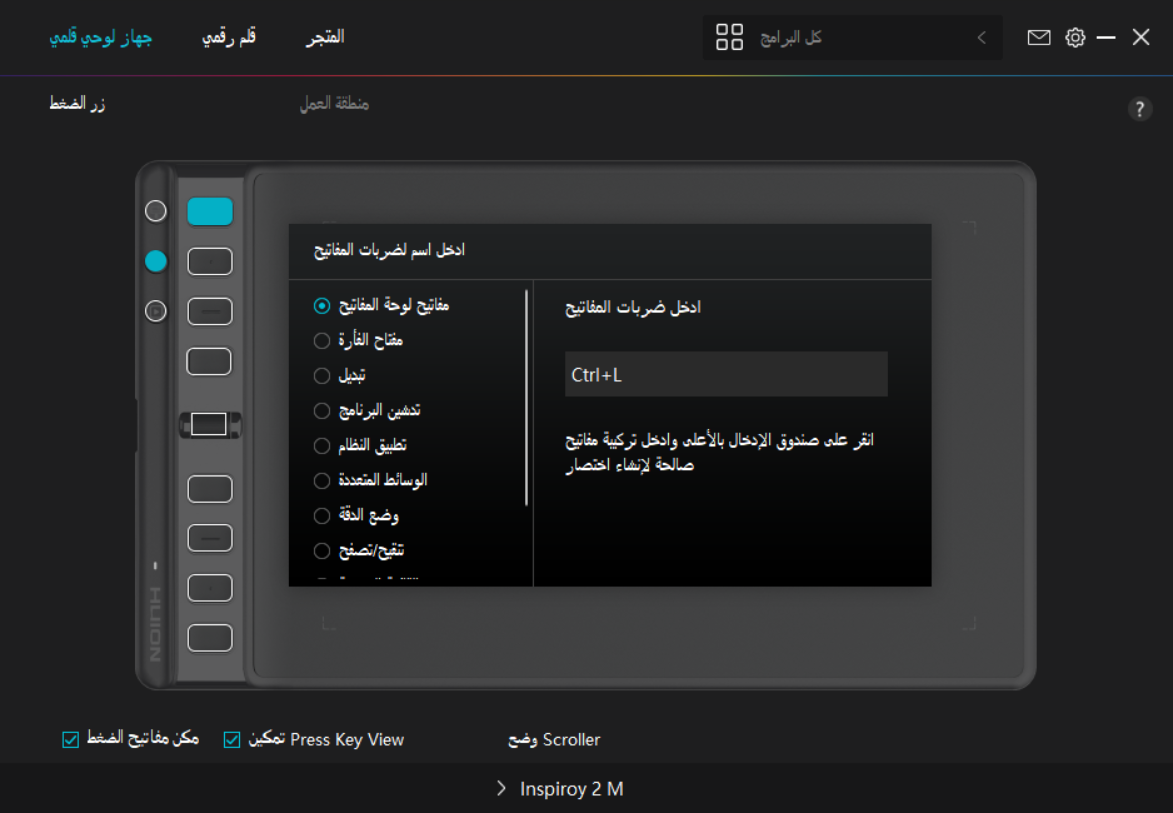Click the mail envelope icon

tap(1039, 38)
